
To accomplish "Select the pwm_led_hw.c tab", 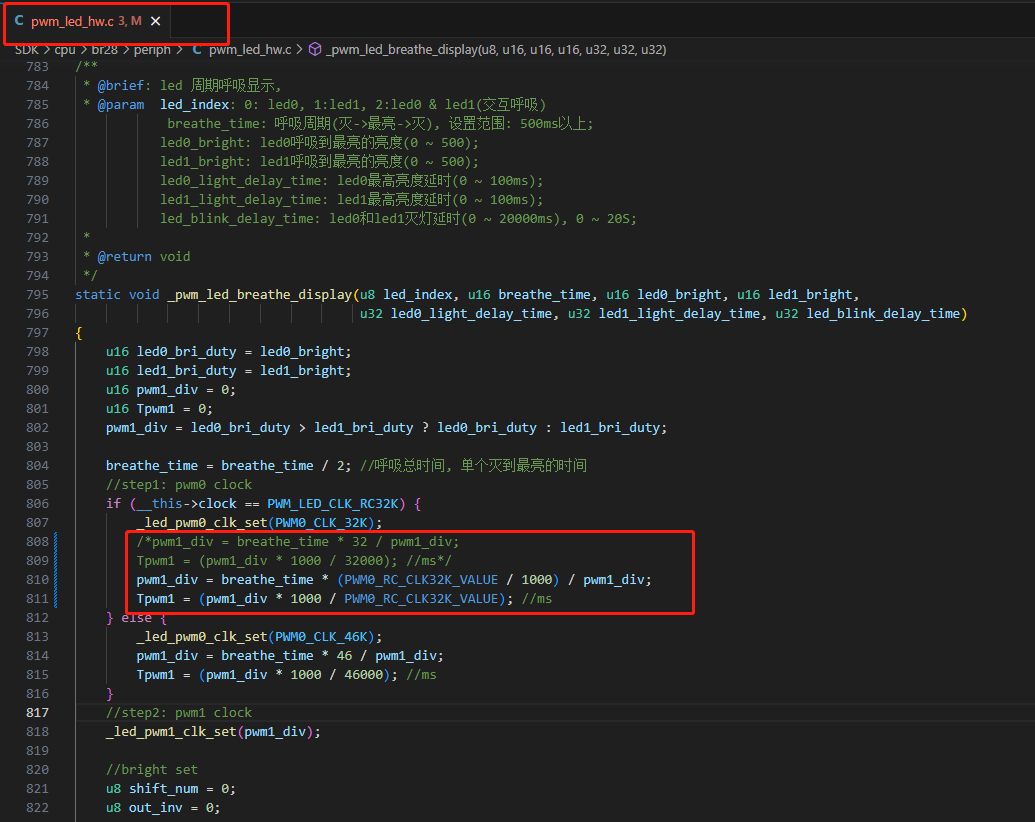I will click(87, 21).
